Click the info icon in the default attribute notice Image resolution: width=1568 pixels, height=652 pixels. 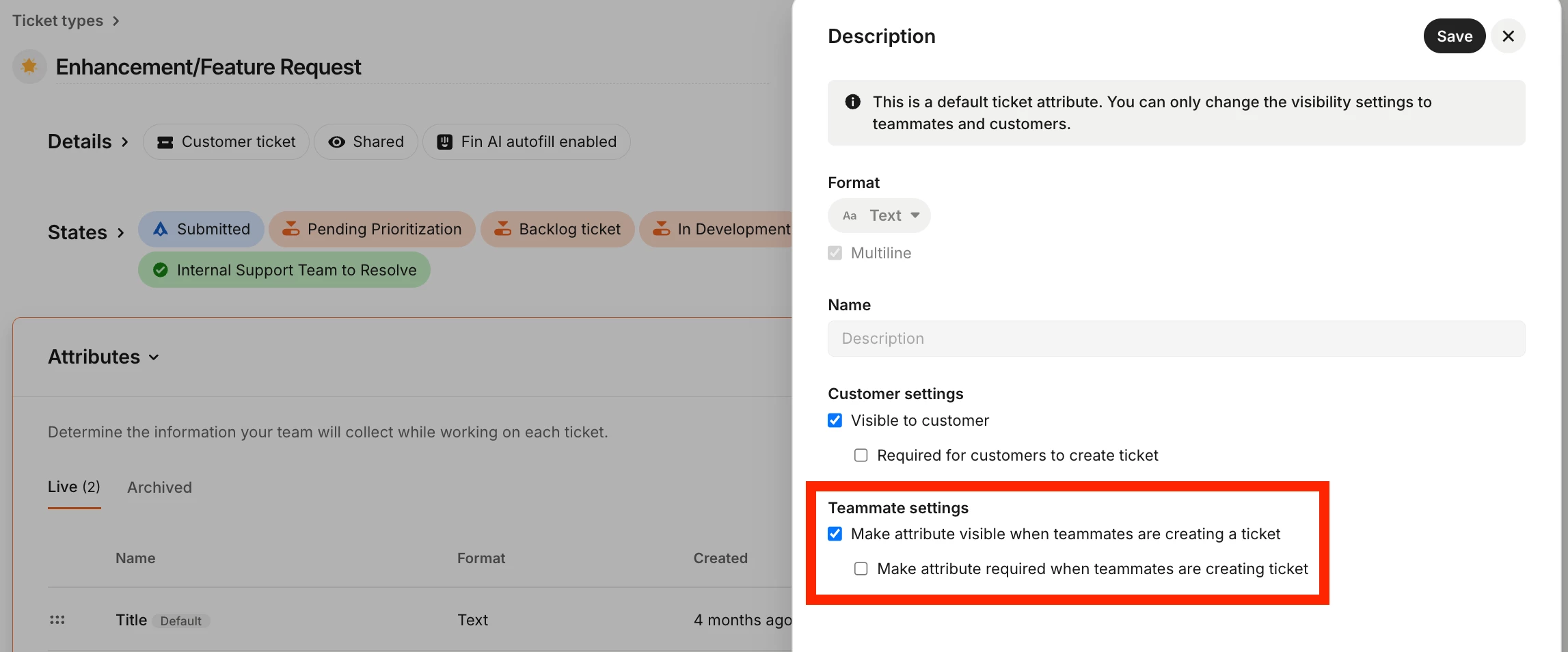coord(852,102)
